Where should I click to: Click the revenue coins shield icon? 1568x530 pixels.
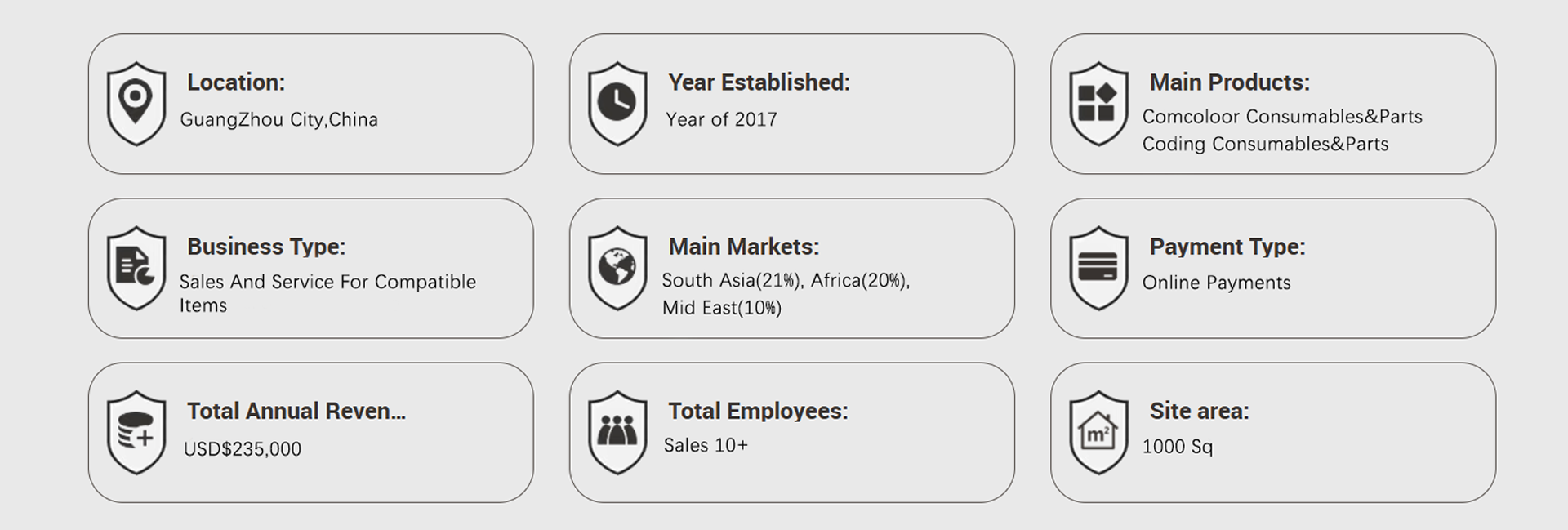click(136, 432)
